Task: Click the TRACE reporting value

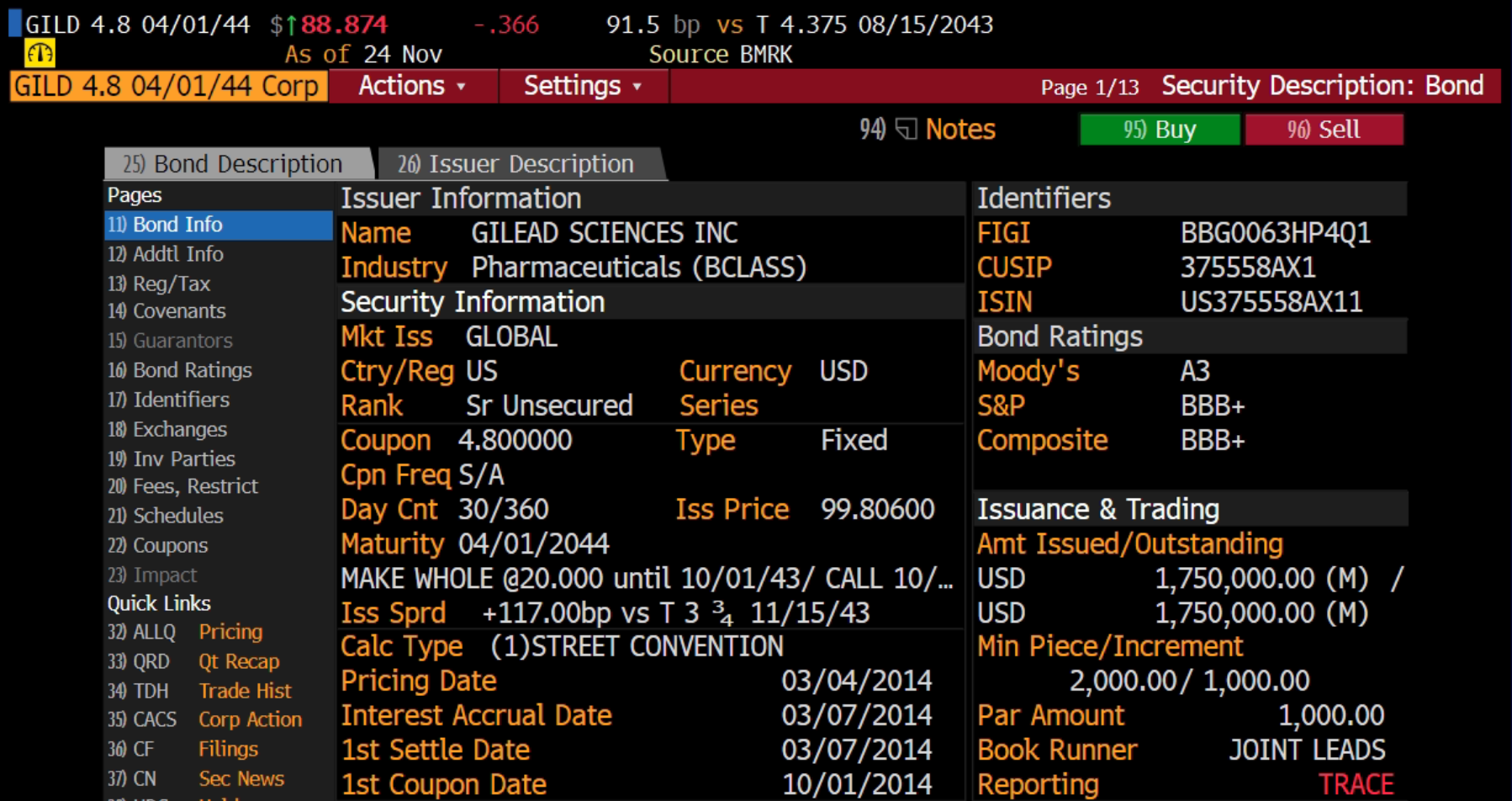Action: pyautogui.click(x=1356, y=784)
